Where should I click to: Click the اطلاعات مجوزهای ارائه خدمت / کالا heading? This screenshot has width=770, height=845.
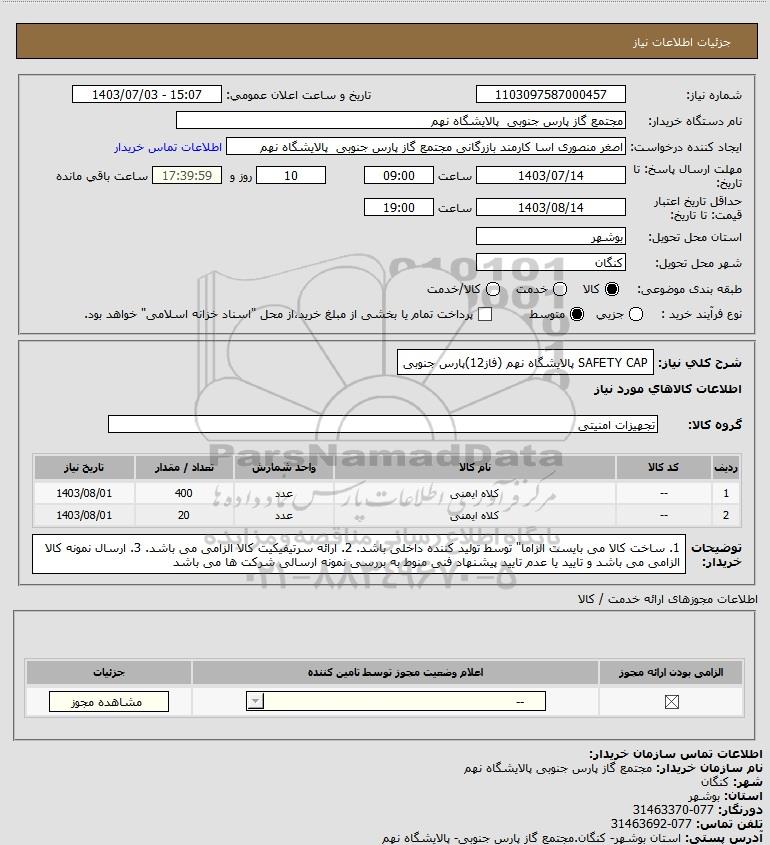(668, 599)
